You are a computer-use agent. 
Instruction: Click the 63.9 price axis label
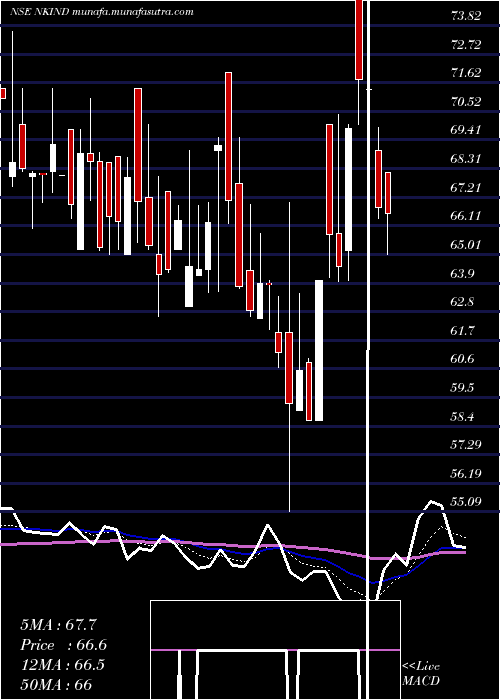pos(463,273)
